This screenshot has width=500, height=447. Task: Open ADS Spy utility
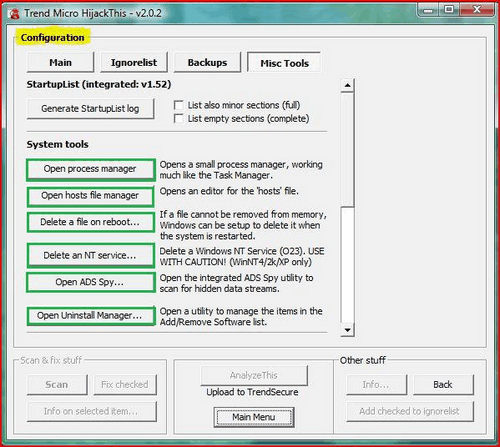pos(90,282)
